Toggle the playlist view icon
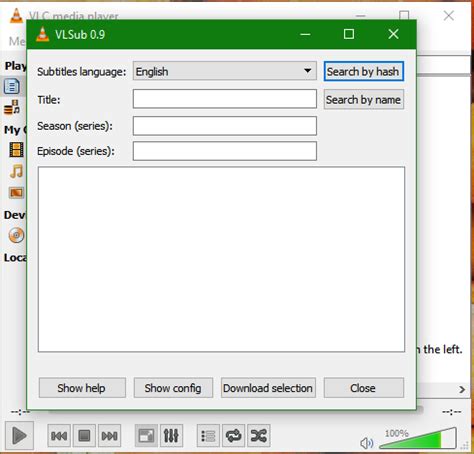Image resolution: width=474 pixels, height=454 pixels. [208, 435]
